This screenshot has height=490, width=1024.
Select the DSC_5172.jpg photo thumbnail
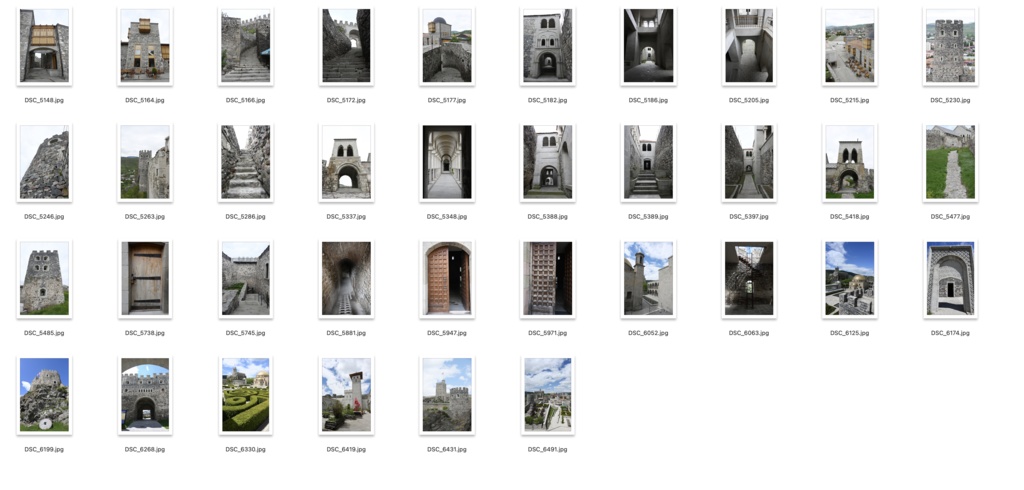pos(346,46)
